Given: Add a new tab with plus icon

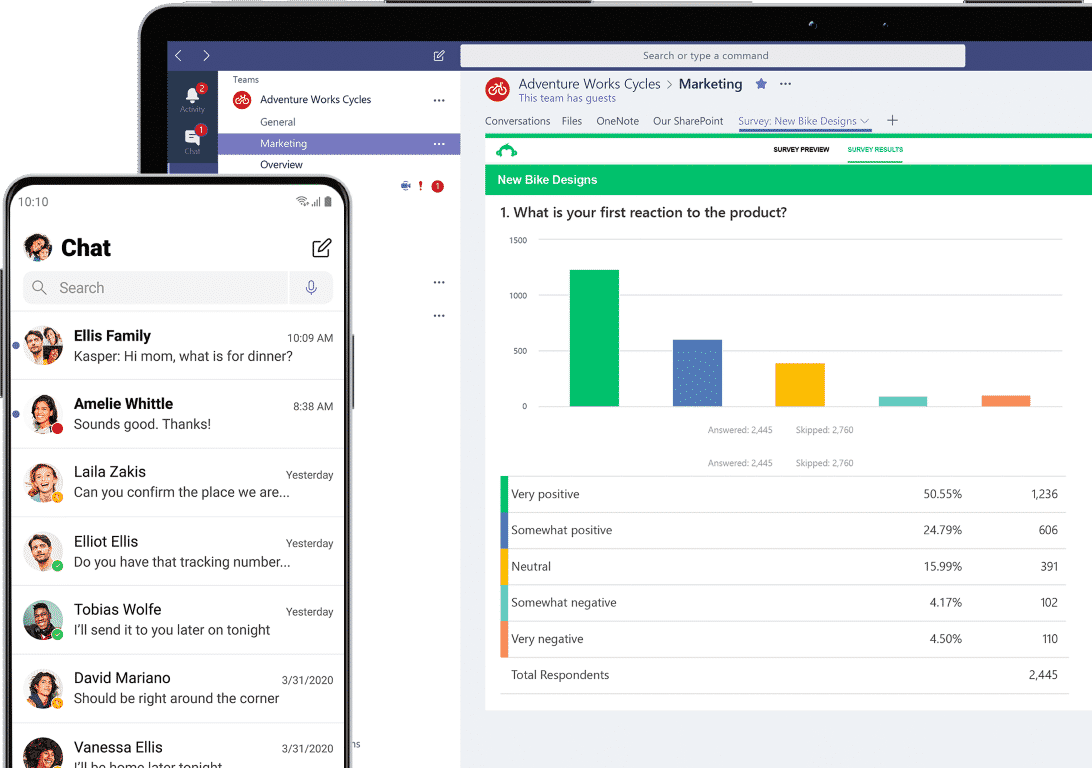Looking at the screenshot, I should point(893,121).
